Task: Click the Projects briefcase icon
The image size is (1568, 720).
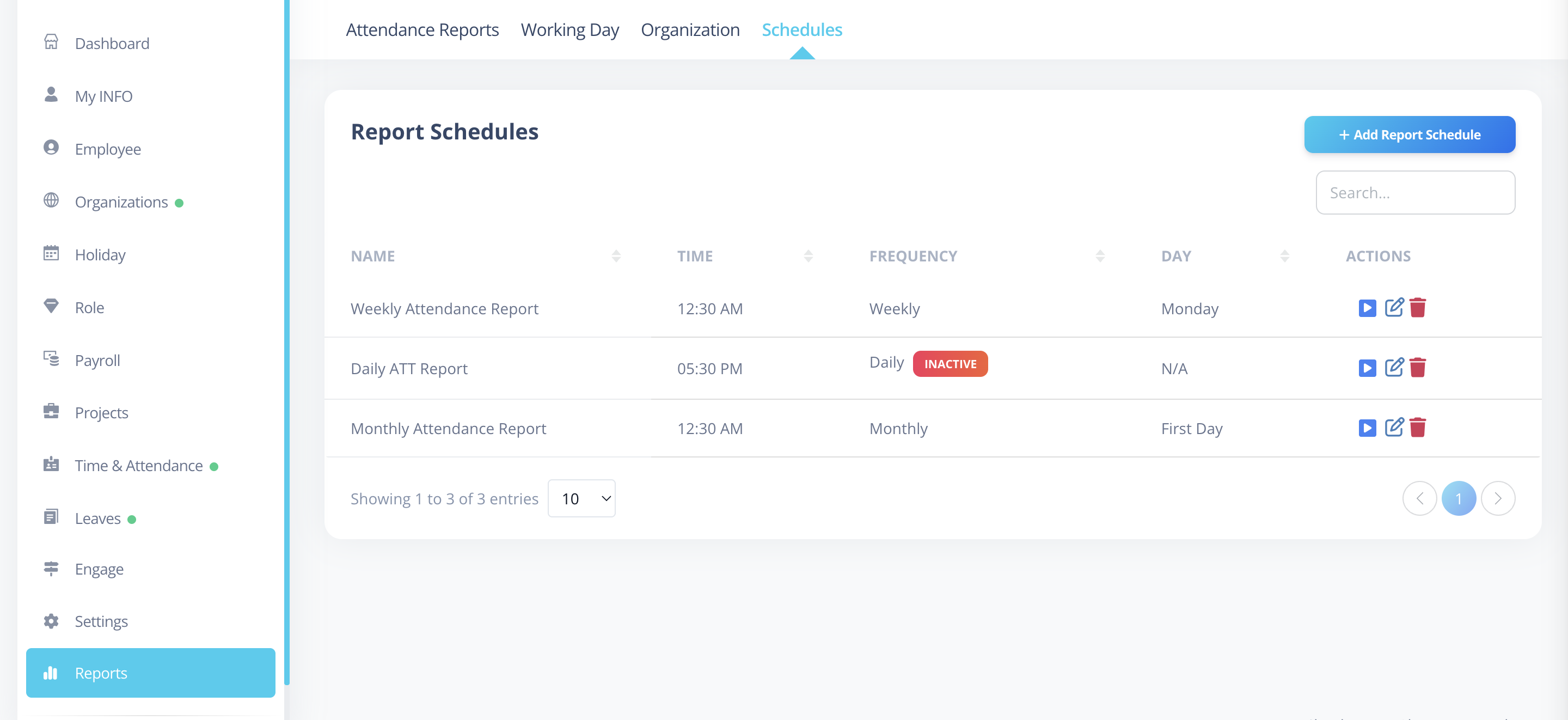Action: tap(51, 411)
